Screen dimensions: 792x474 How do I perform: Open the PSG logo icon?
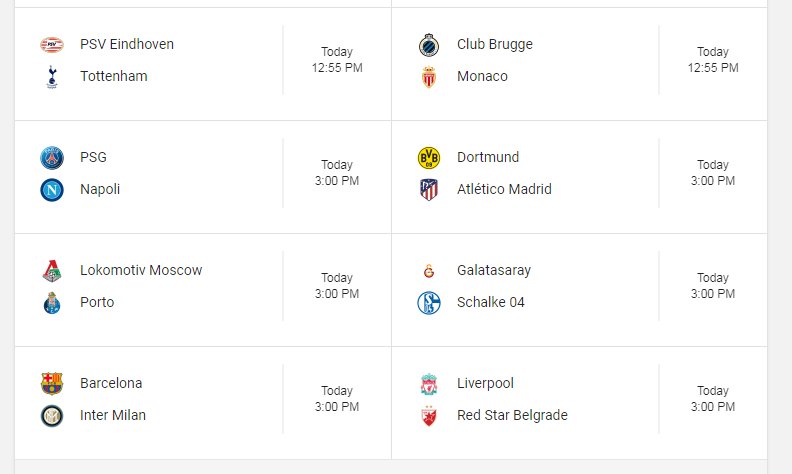(52, 158)
